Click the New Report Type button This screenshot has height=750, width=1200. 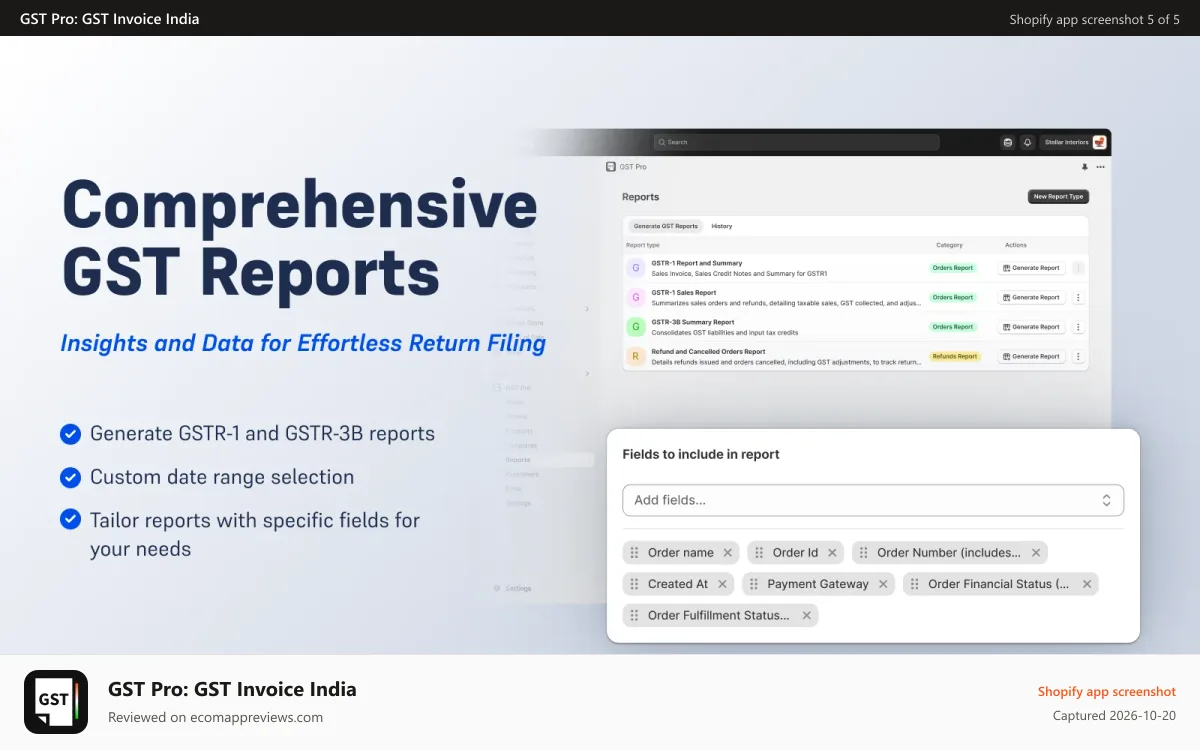tap(1058, 196)
